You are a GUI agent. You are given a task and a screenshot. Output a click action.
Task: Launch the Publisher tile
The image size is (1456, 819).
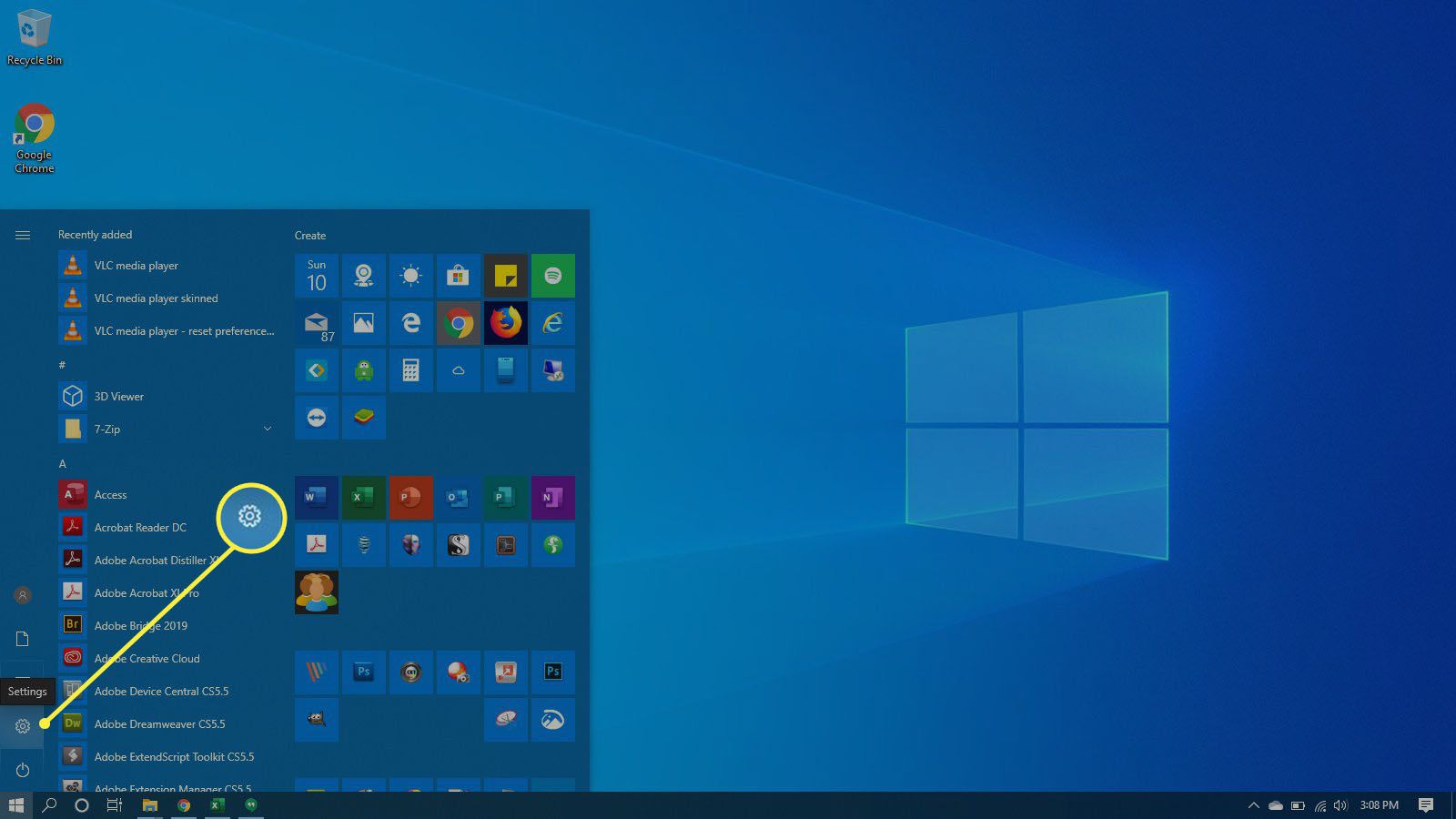point(506,498)
